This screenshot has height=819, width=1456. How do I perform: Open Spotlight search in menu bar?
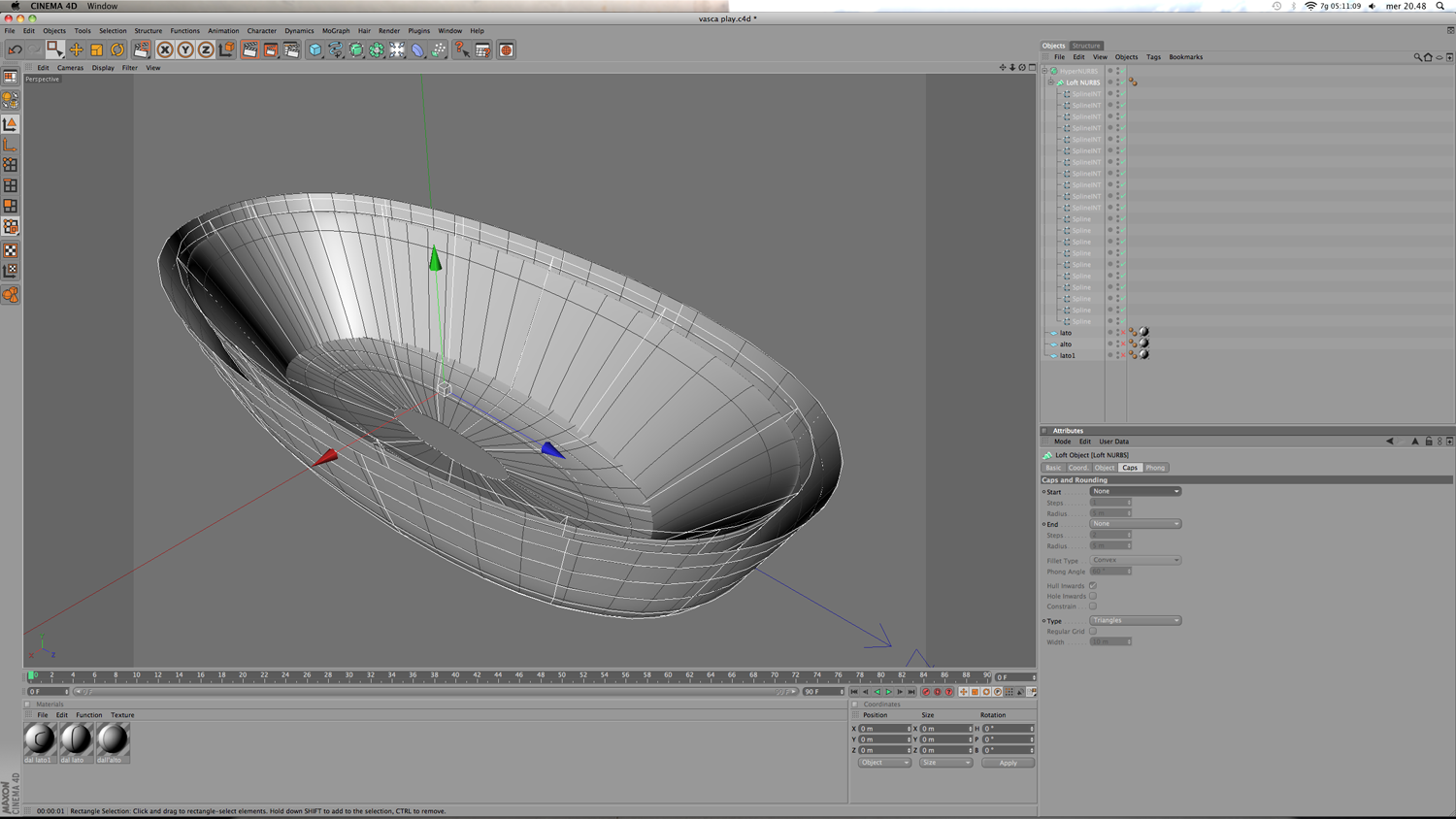1440,6
